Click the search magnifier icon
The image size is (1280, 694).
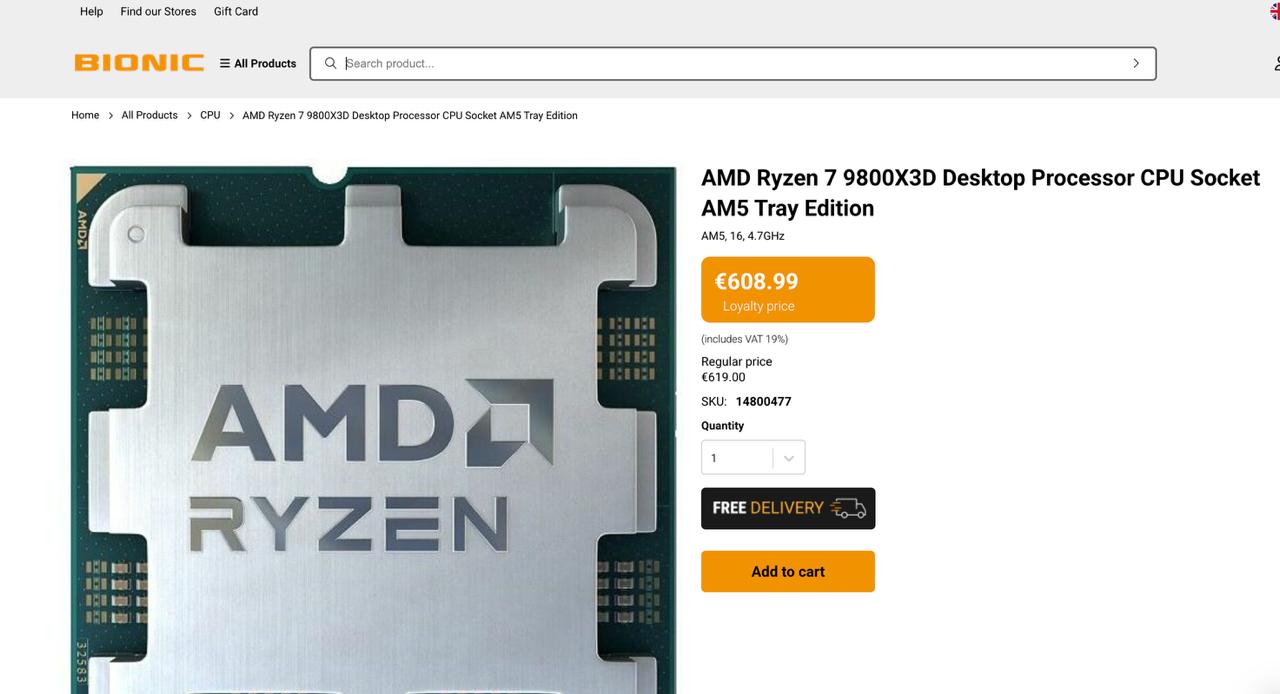click(331, 63)
